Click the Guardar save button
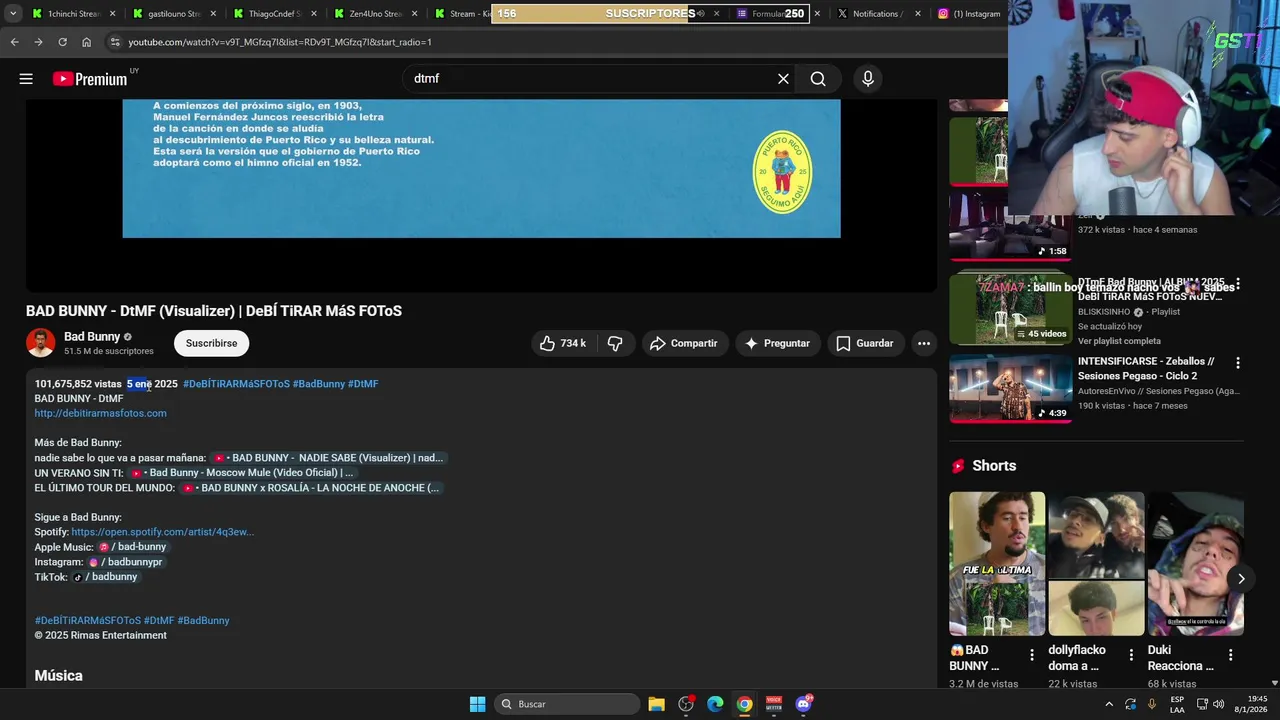Image resolution: width=1280 pixels, height=720 pixels. pos(865,343)
